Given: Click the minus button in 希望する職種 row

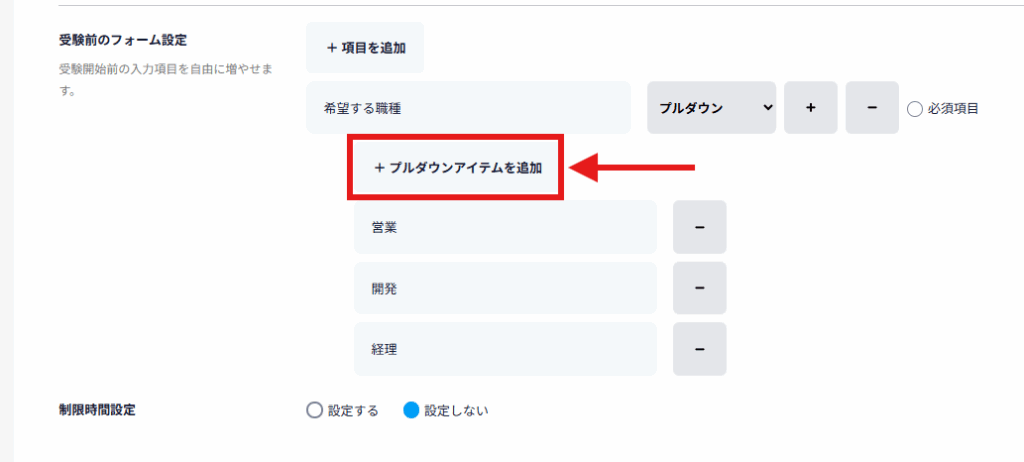Looking at the screenshot, I should pyautogui.click(x=872, y=108).
